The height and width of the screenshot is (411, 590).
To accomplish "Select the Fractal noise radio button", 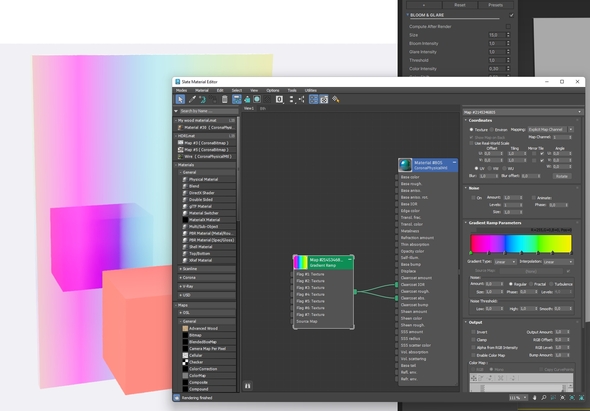I will 531,284.
